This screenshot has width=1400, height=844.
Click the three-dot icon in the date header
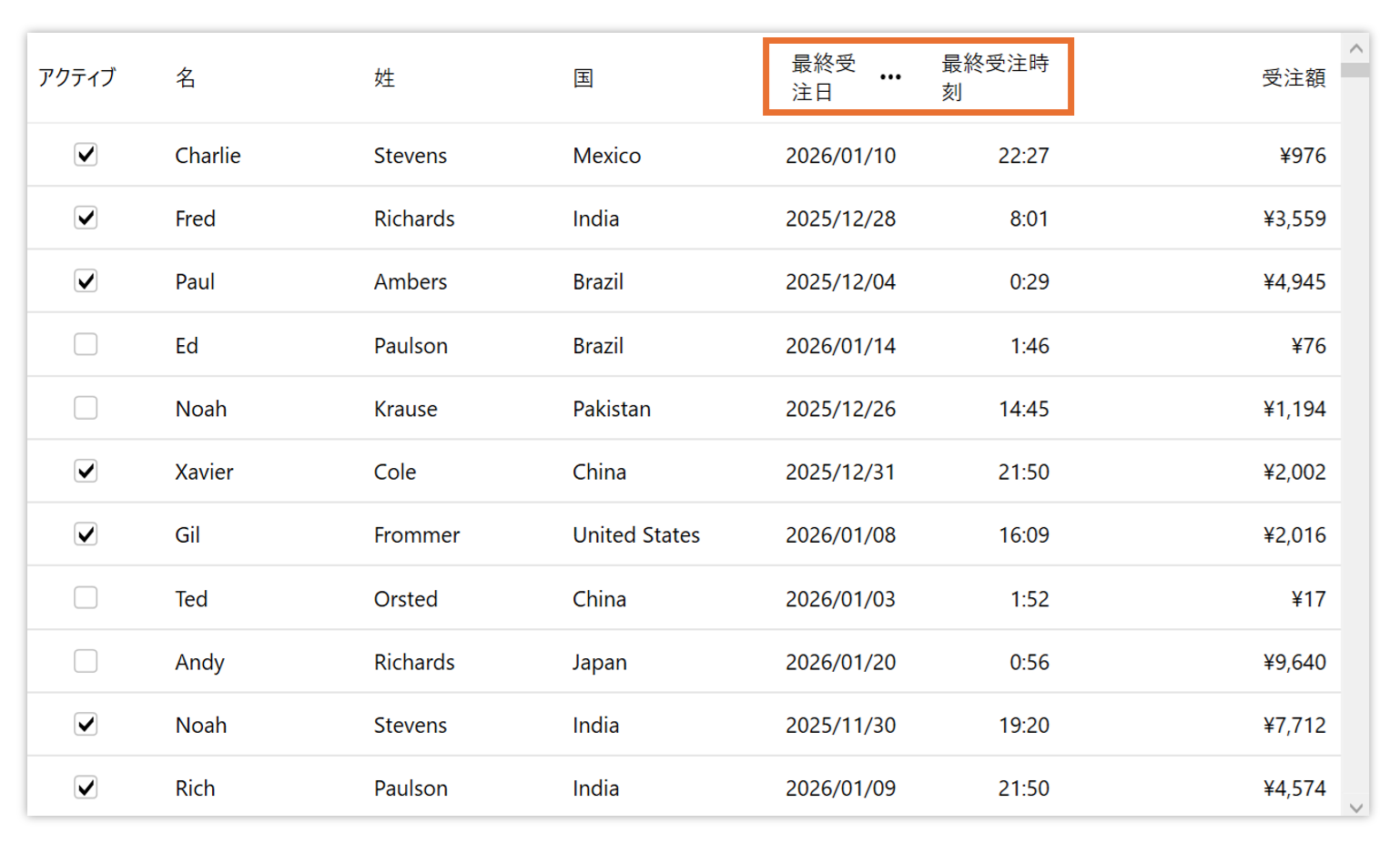click(890, 77)
